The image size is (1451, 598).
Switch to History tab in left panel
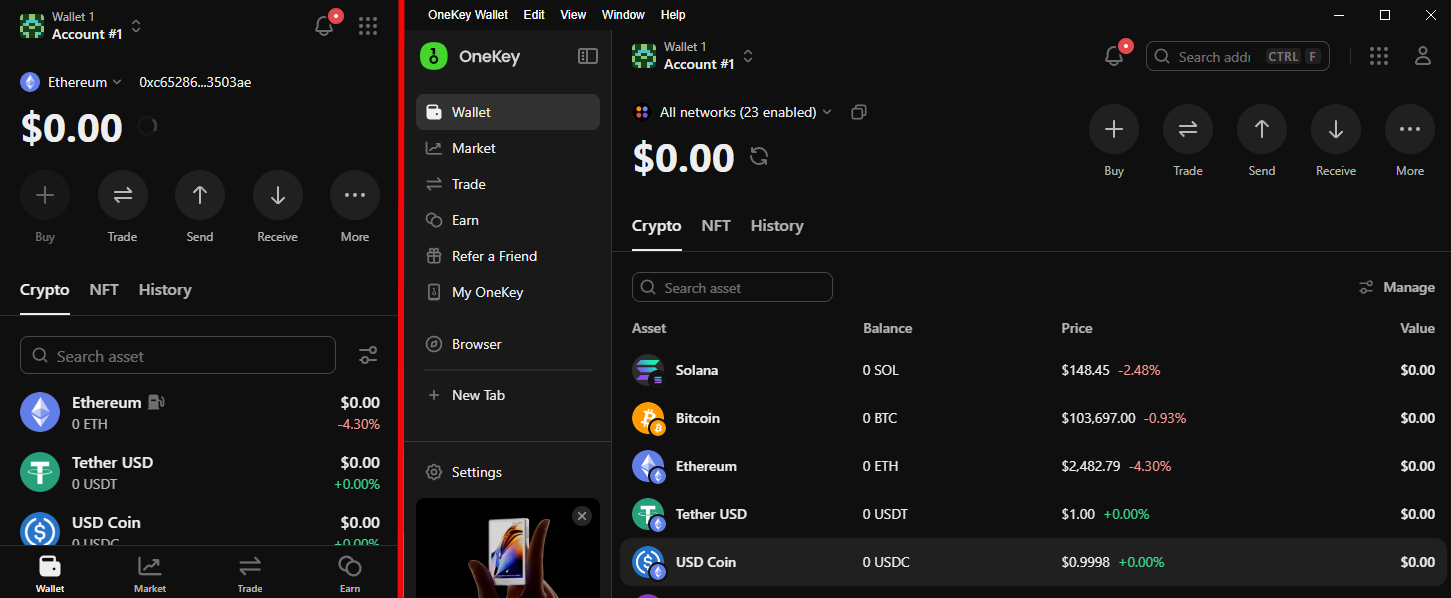coord(165,290)
